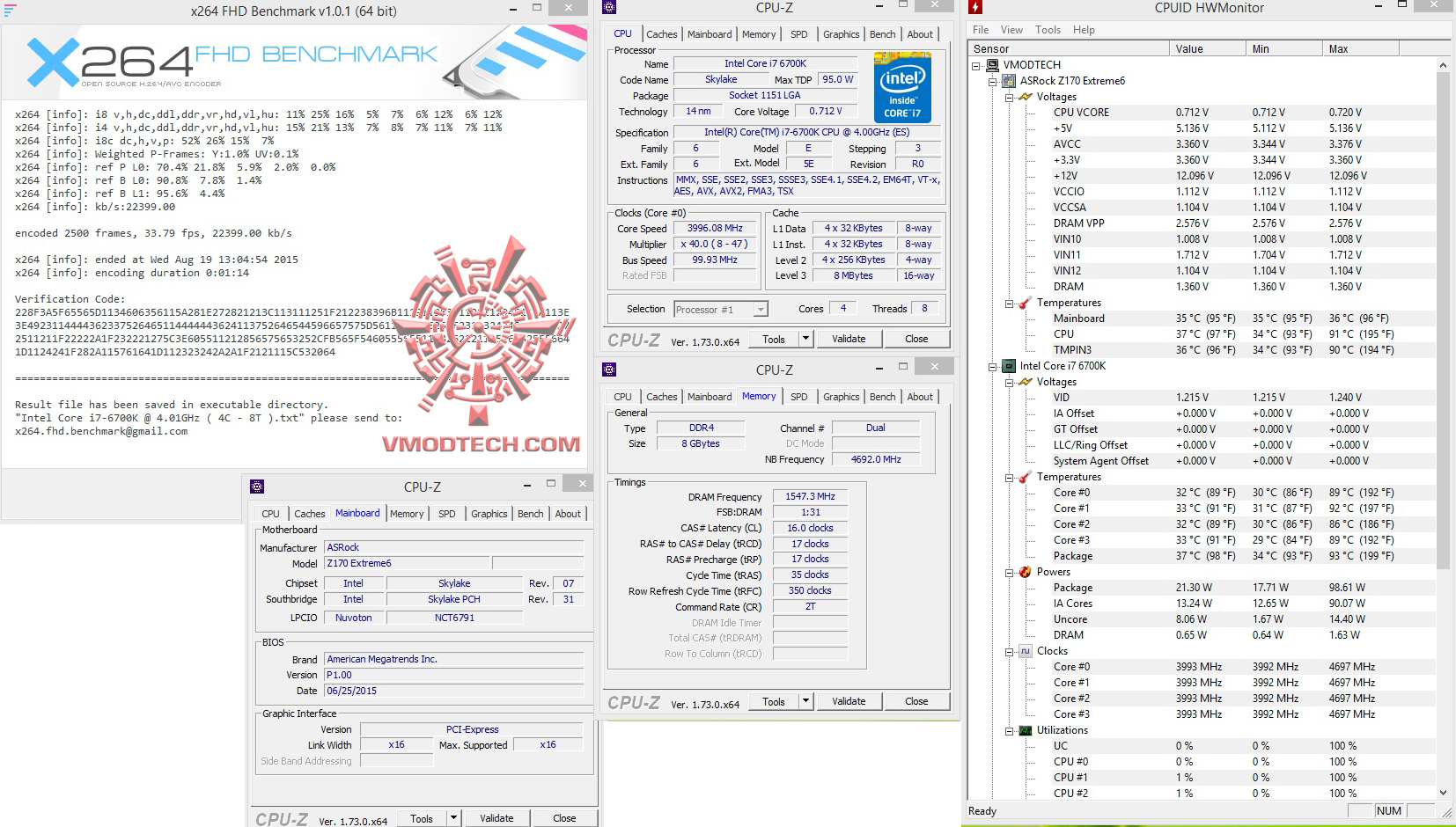Switch to Graphics tab in the CPU-Z Mainboard window

tap(489, 514)
